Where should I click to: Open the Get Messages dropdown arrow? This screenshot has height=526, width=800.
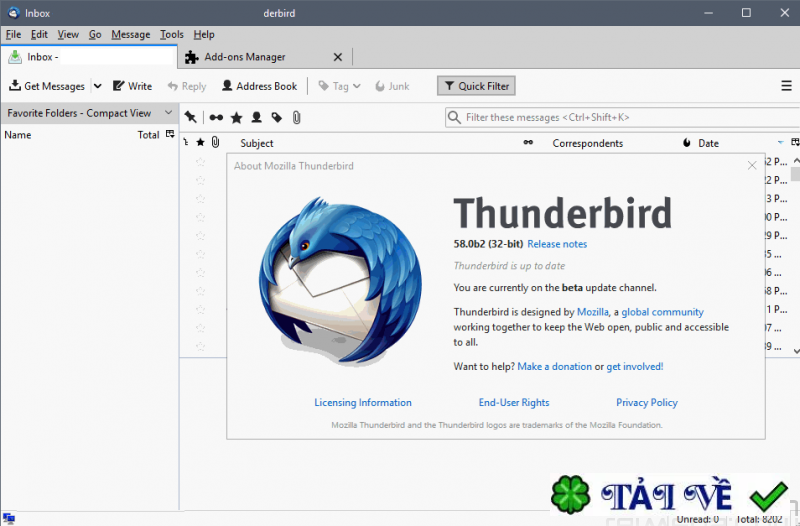[97, 86]
